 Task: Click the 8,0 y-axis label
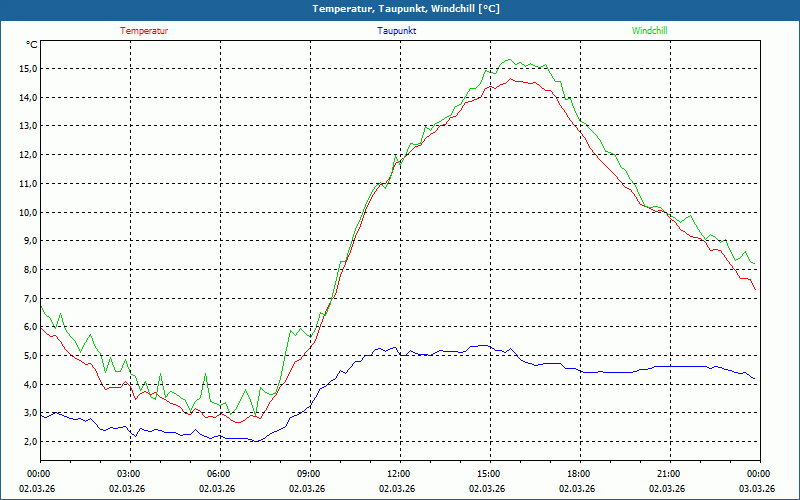[31, 269]
